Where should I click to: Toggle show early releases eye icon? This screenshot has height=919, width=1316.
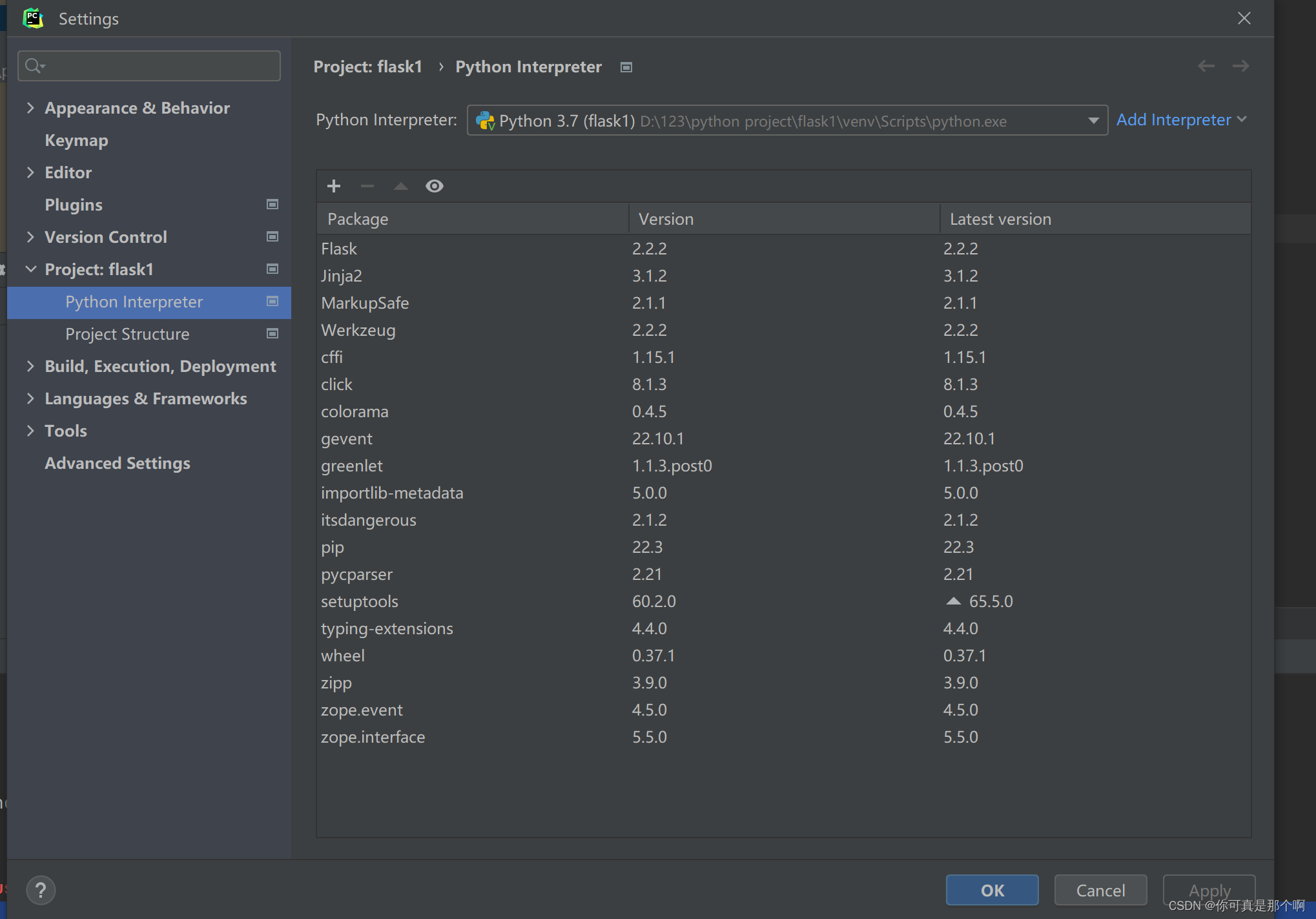point(435,186)
